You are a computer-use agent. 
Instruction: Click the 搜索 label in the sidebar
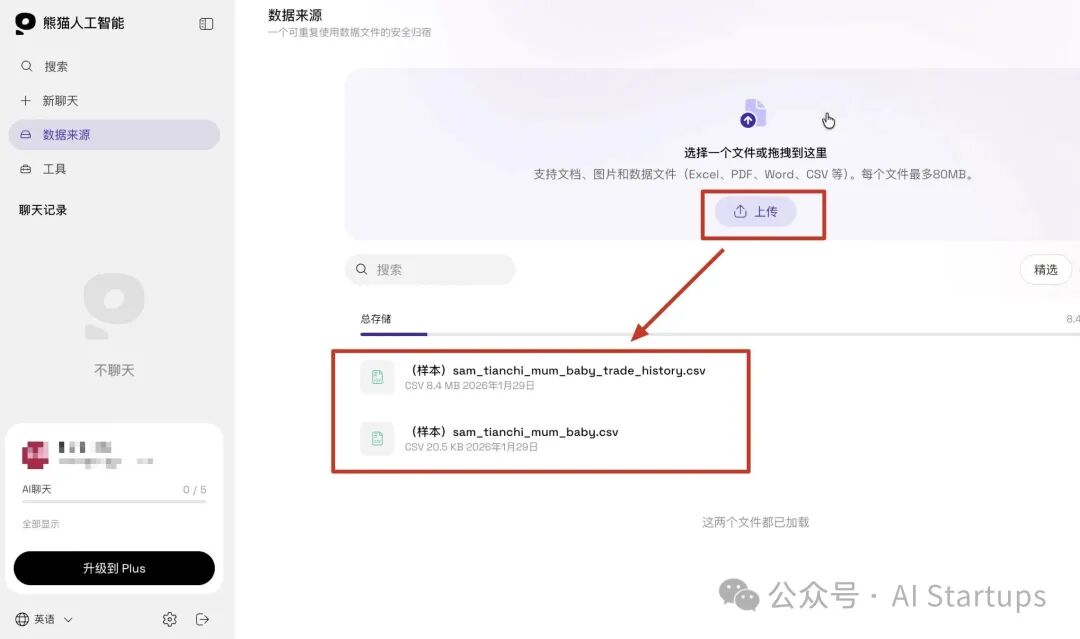coord(56,66)
